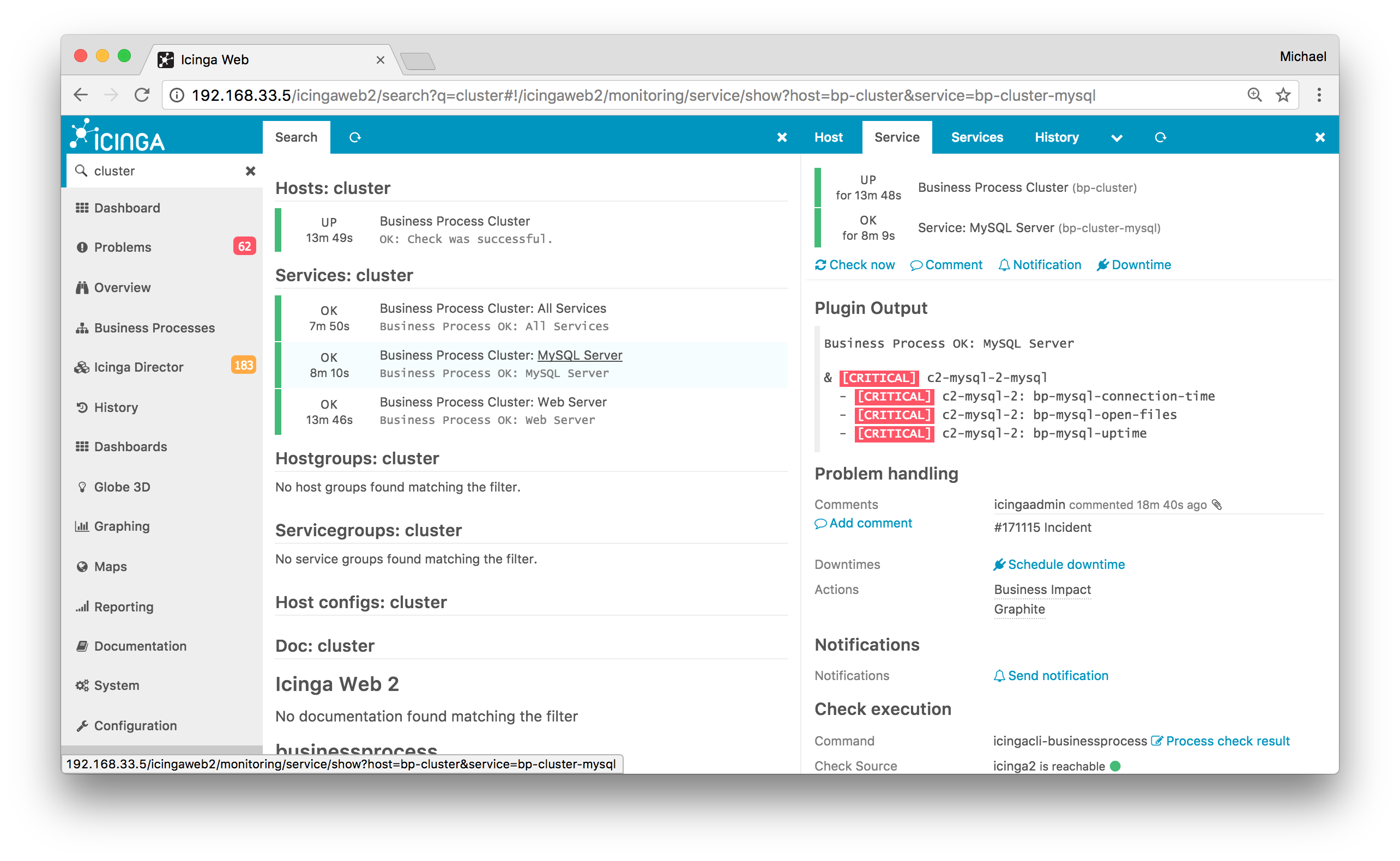The height and width of the screenshot is (861, 1400).
Task: Refresh the Service detail panel
Action: coord(1160,137)
